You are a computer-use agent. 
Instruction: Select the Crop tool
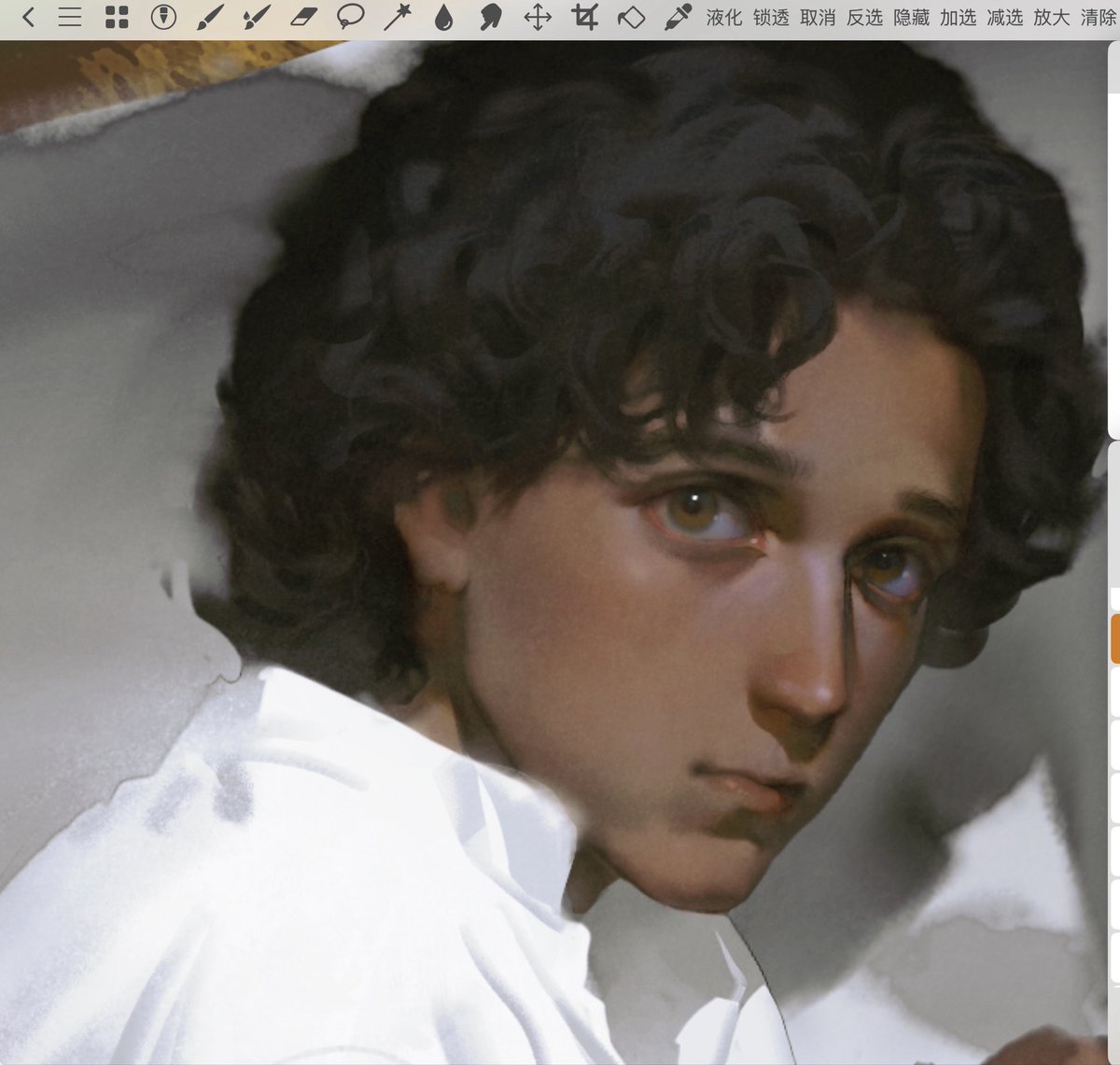pyautogui.click(x=584, y=17)
